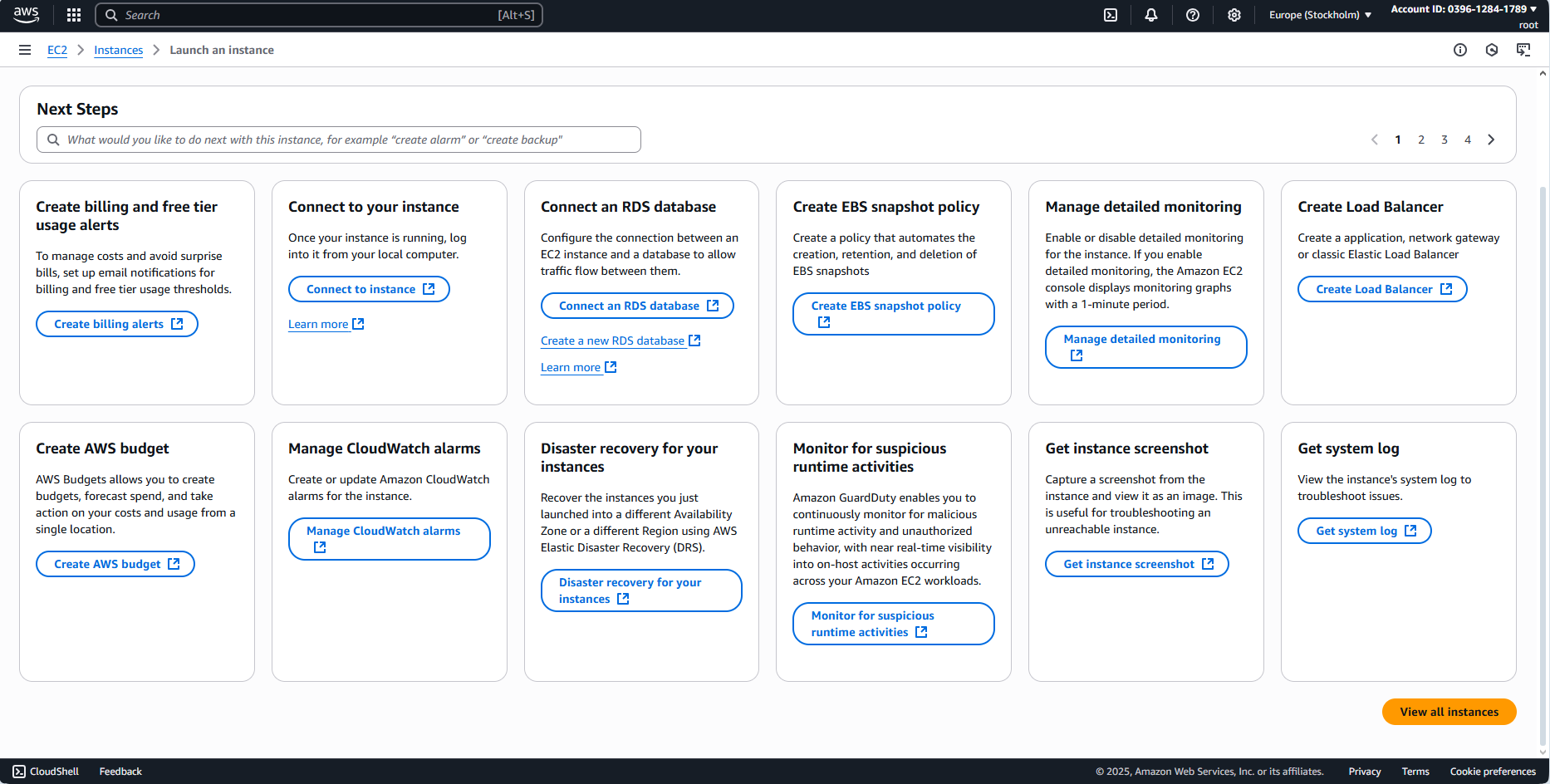Click the AWS logo home icon
Viewport: 1550px width, 784px height.
click(x=27, y=15)
